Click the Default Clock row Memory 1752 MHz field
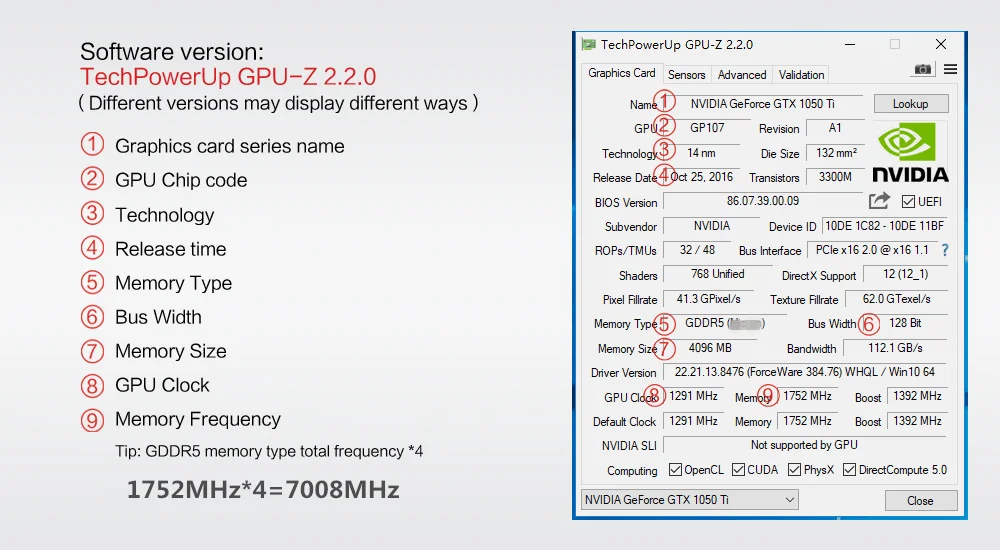 pos(807,421)
